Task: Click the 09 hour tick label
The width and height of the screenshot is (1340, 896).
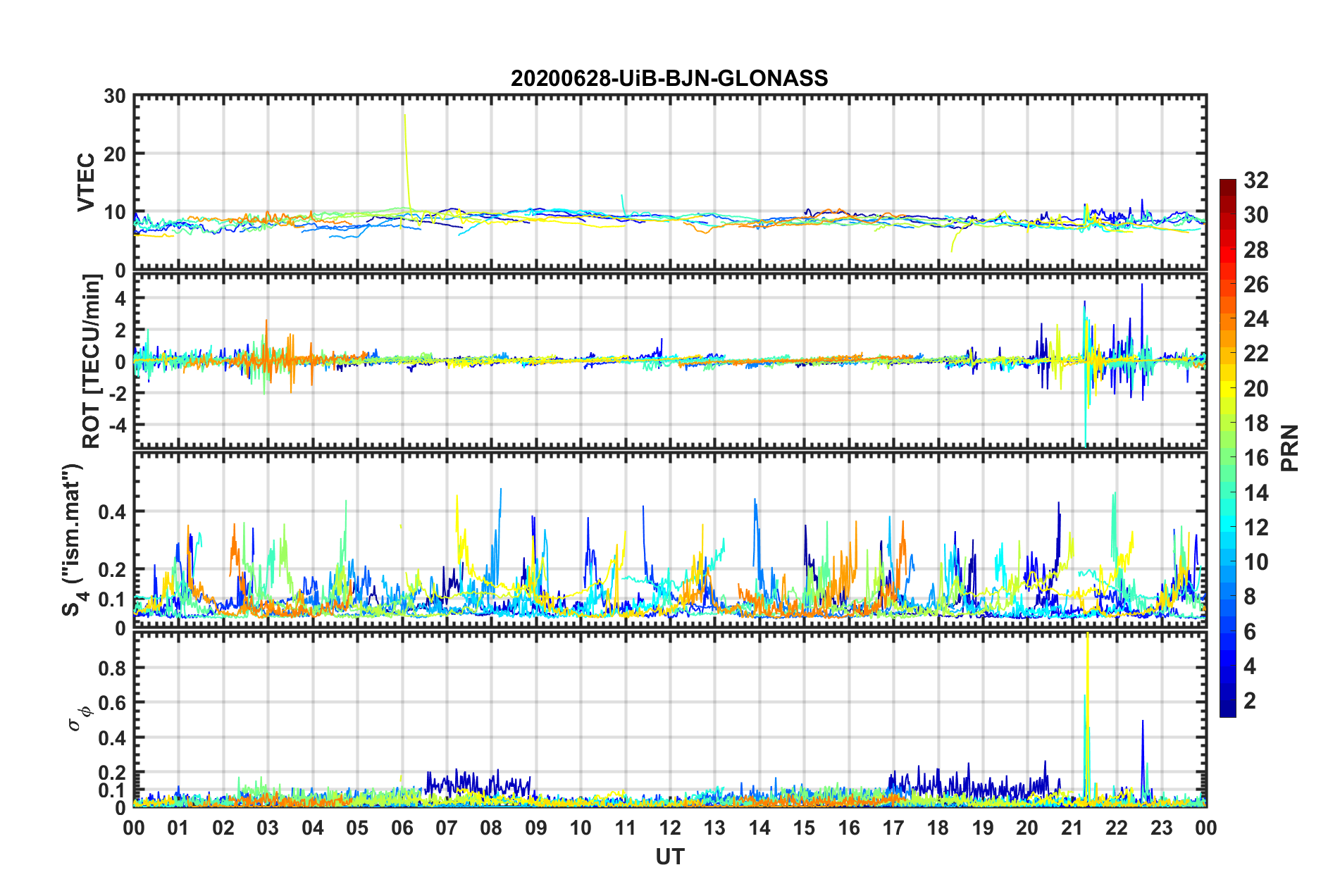Action: (x=536, y=828)
